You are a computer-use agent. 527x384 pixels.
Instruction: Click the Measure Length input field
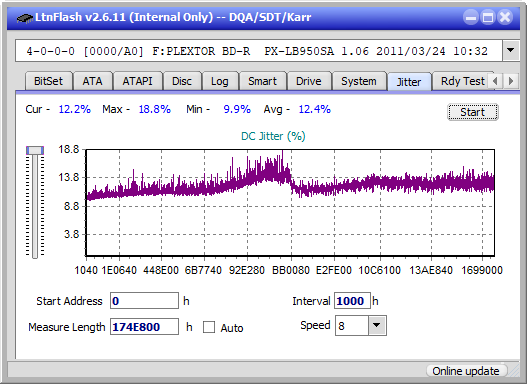tap(145, 327)
